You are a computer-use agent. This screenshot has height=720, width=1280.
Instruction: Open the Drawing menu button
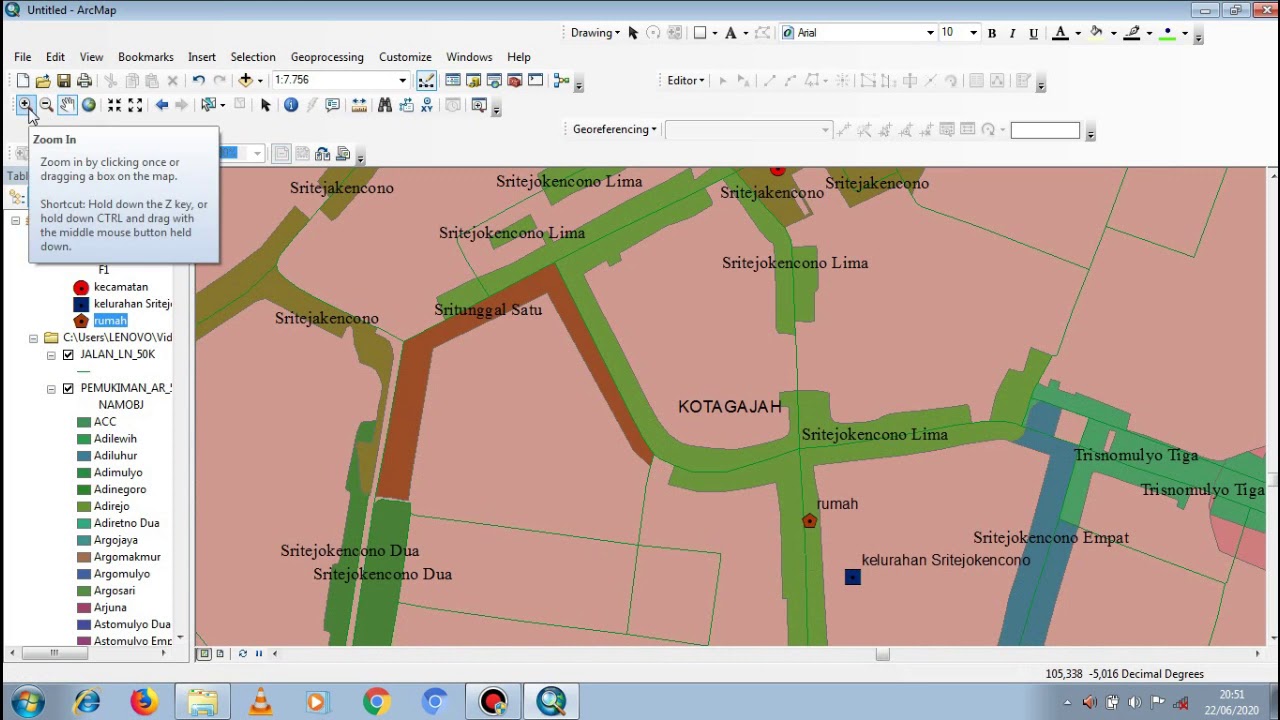click(595, 33)
